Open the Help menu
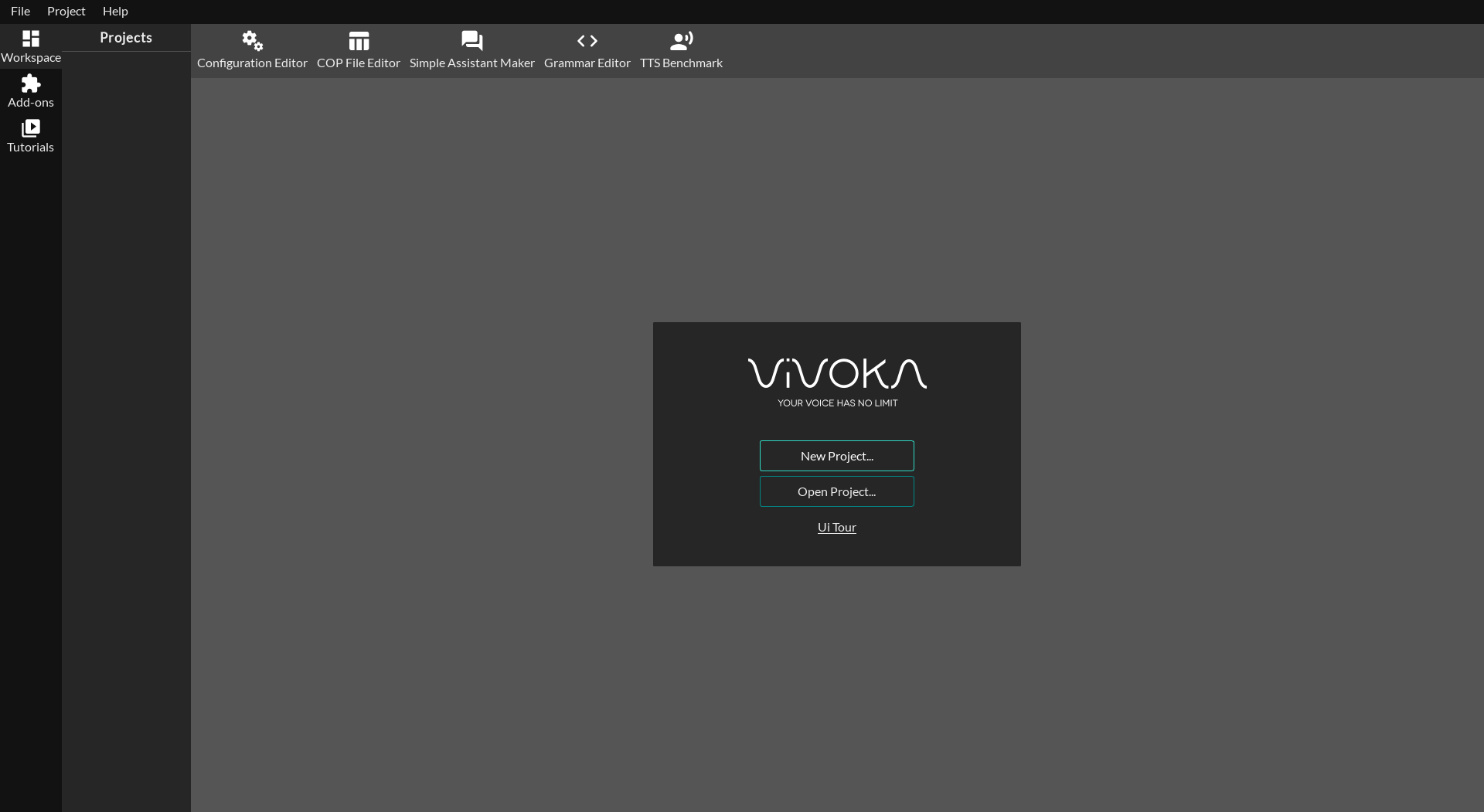This screenshot has height=812, width=1484. click(115, 11)
